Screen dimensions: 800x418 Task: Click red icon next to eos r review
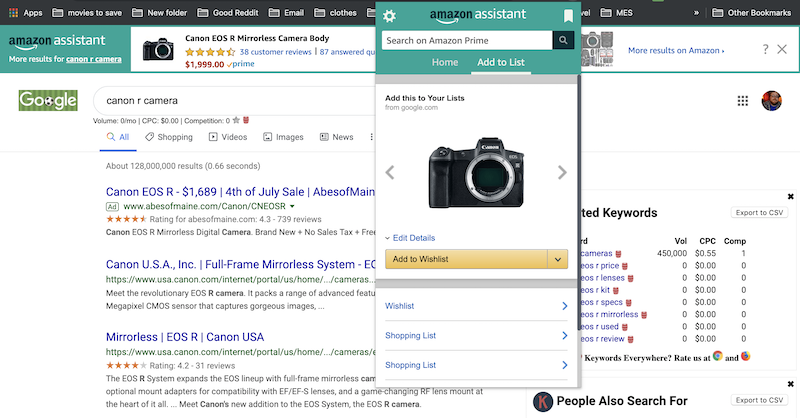tap(631, 339)
